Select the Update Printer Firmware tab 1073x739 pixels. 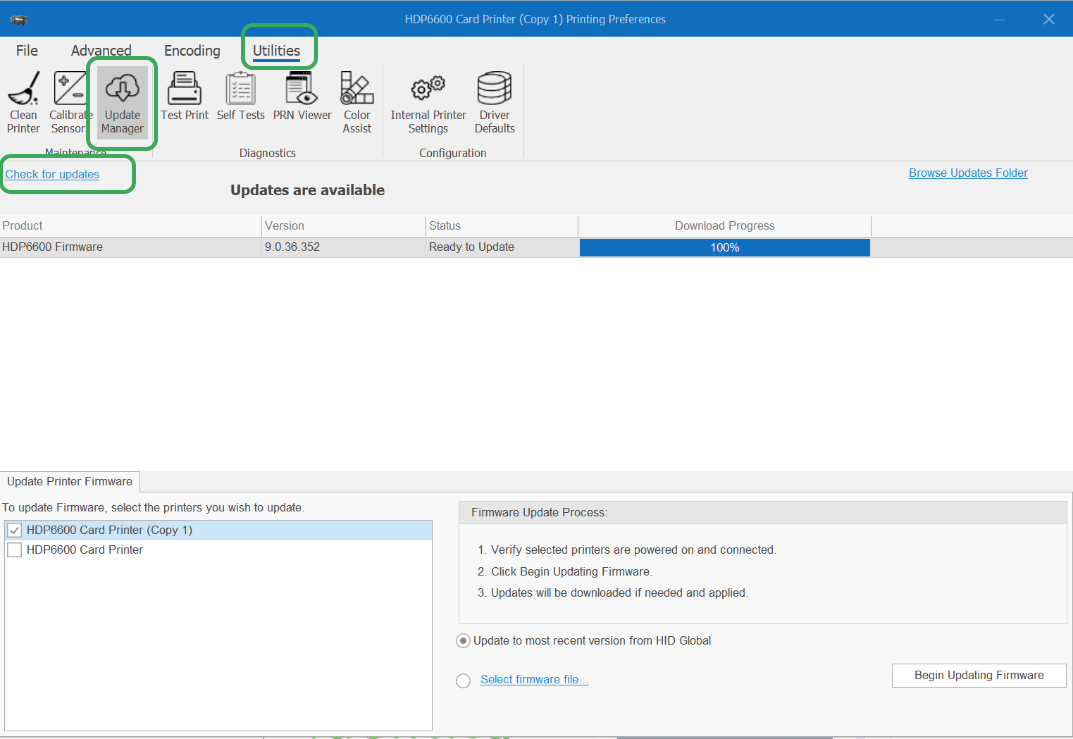(x=70, y=482)
